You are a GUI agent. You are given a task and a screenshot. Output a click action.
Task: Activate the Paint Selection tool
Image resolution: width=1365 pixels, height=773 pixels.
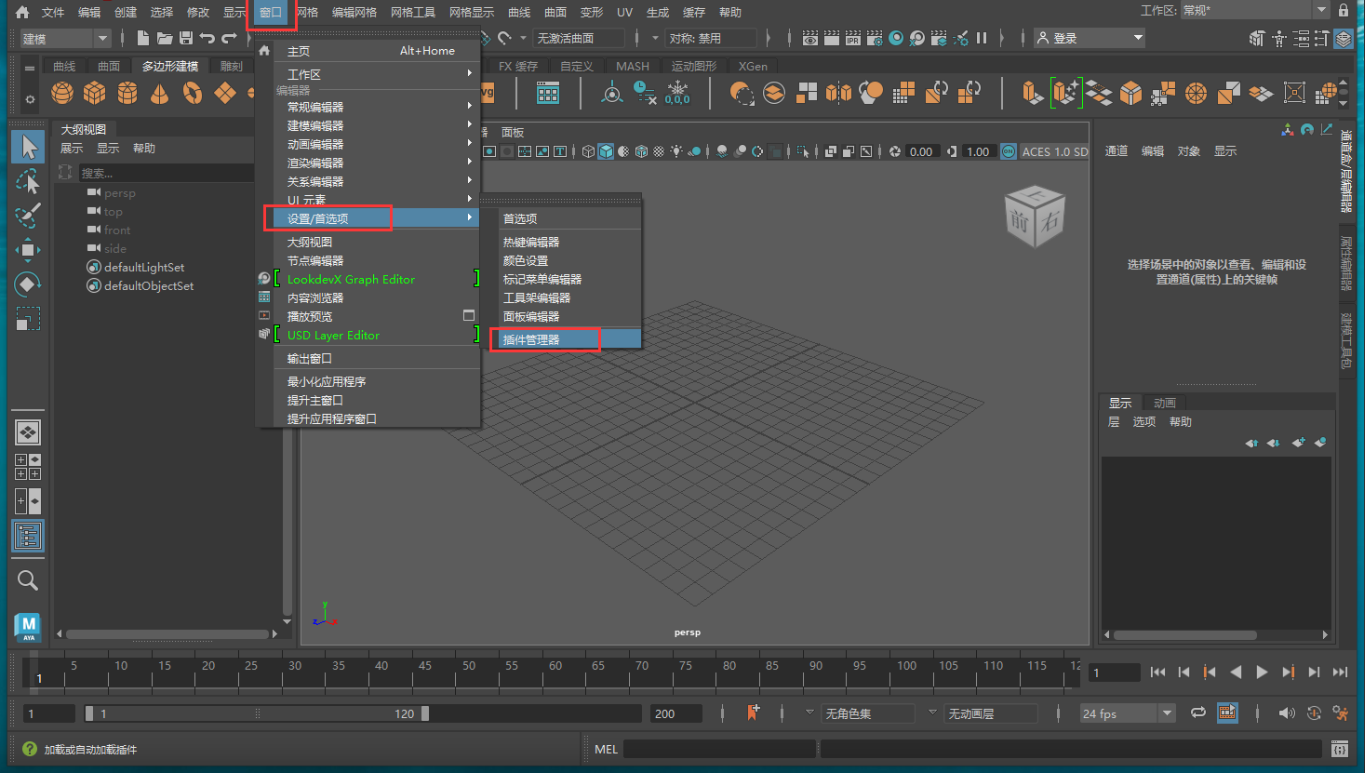click(28, 215)
